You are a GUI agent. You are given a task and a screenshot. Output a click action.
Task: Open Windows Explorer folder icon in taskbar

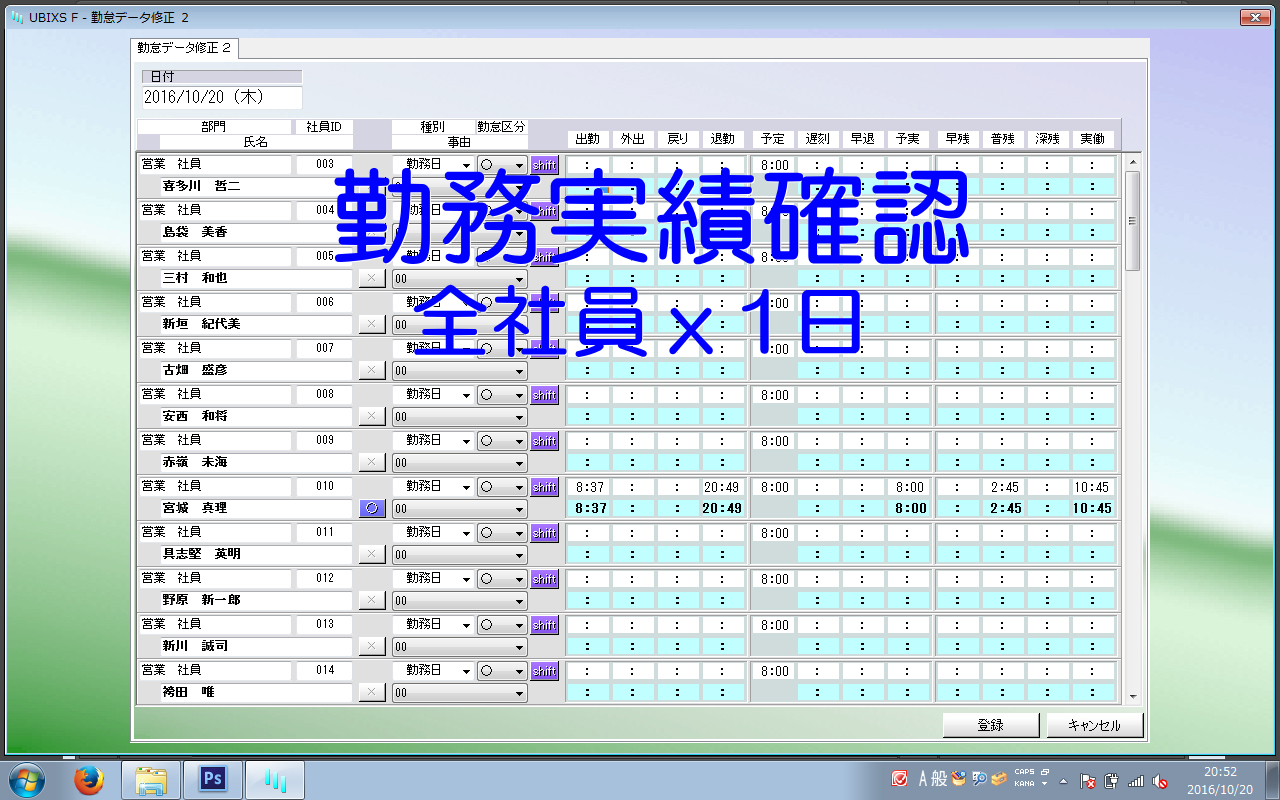click(151, 779)
